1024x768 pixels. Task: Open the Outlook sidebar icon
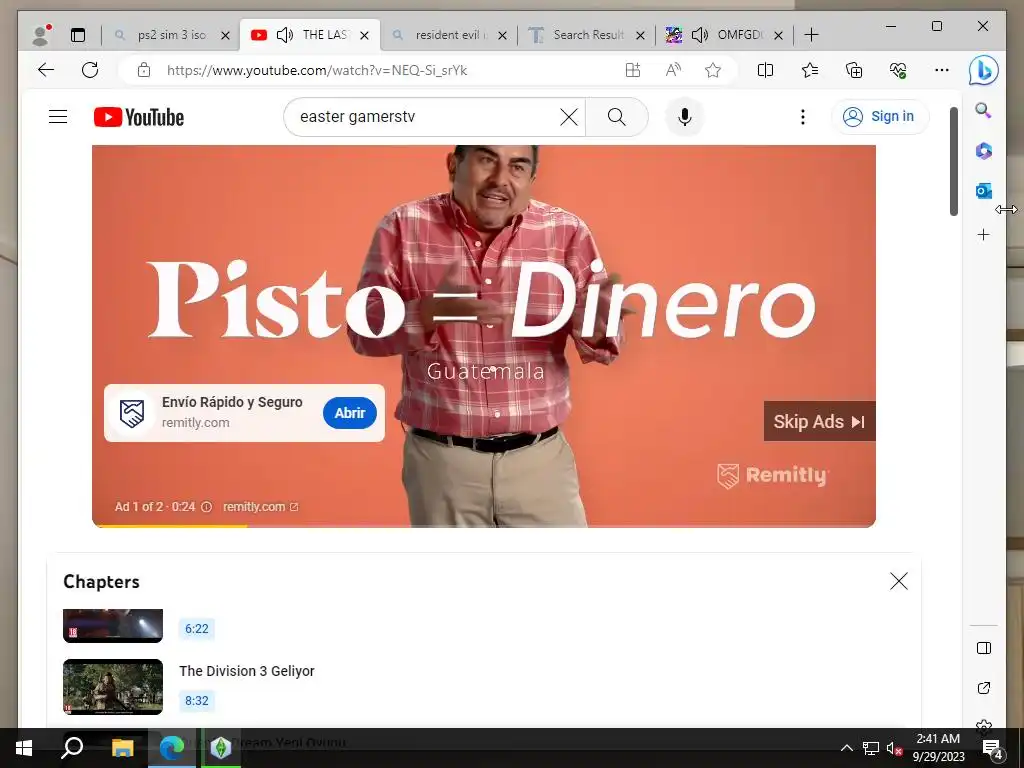(984, 191)
